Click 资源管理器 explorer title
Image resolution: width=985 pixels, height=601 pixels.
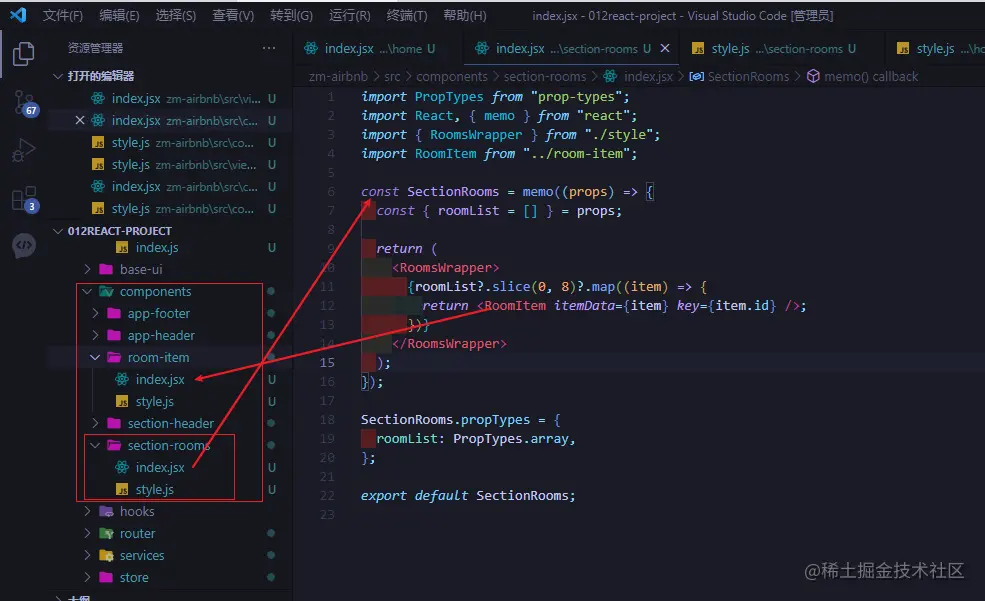(95, 48)
